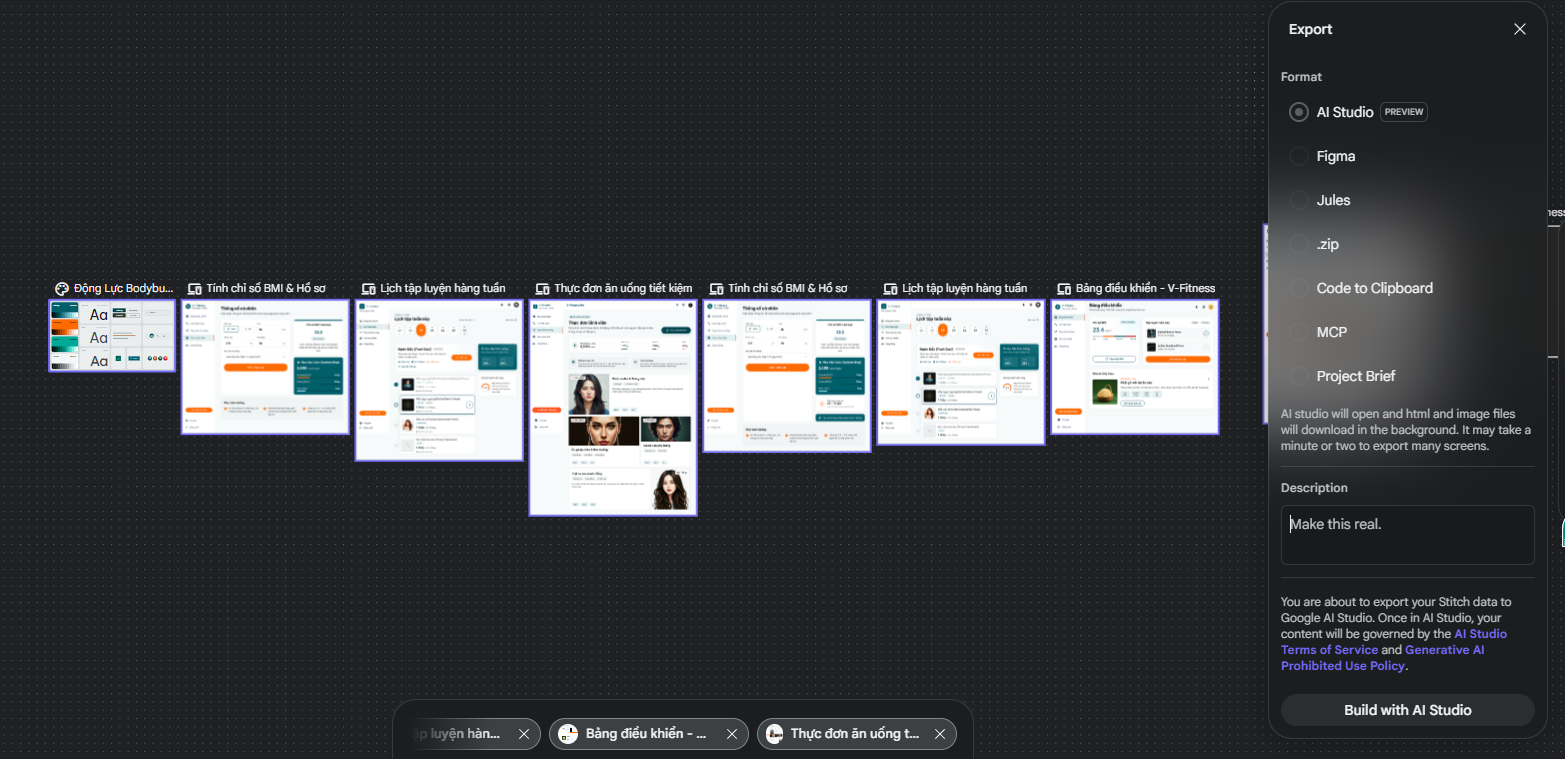Click the PREVIEW badge next to AI Studio
The image size is (1565, 759).
click(1404, 112)
